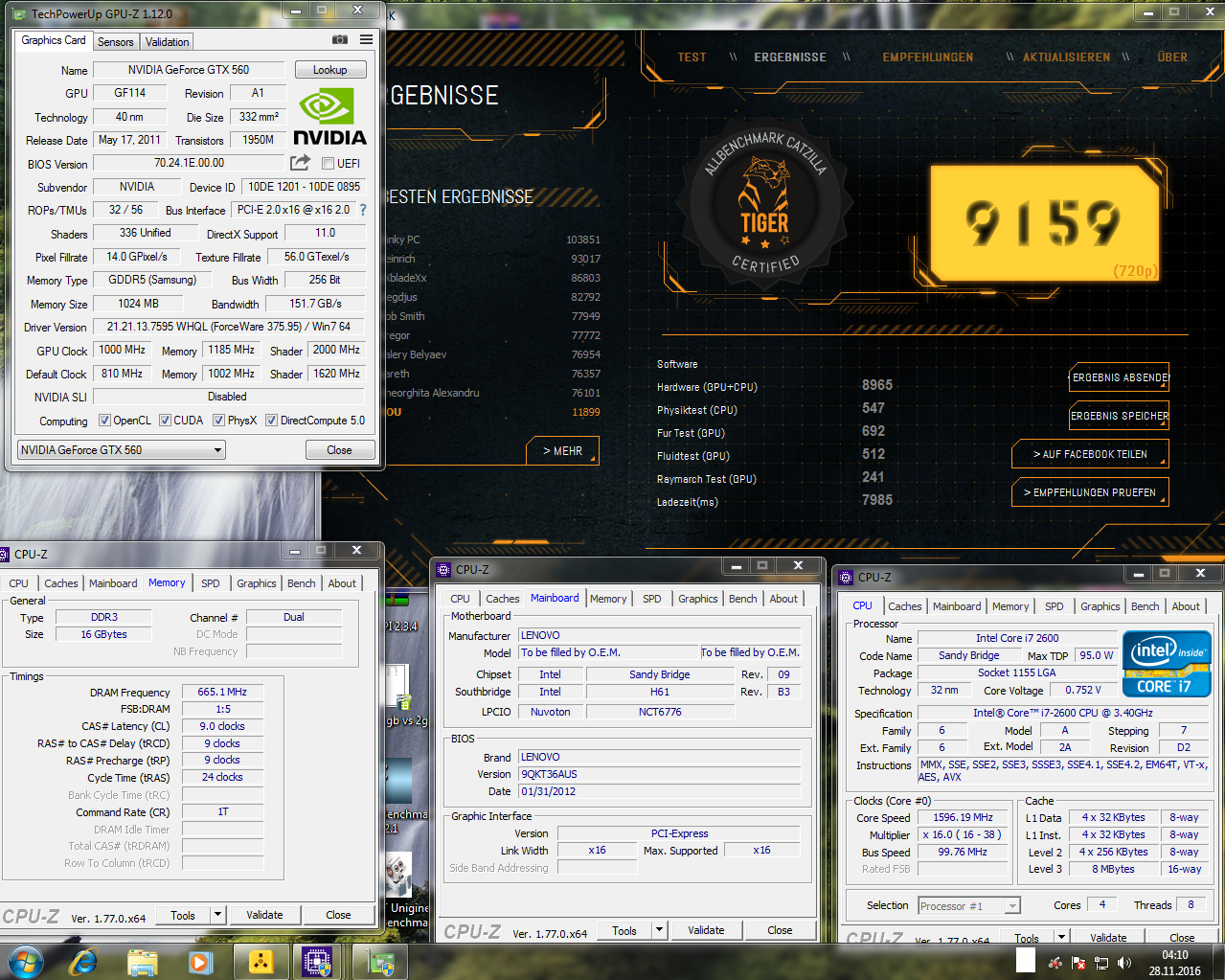
Task: Click the GPU-Z Close button
Action: [x=339, y=449]
